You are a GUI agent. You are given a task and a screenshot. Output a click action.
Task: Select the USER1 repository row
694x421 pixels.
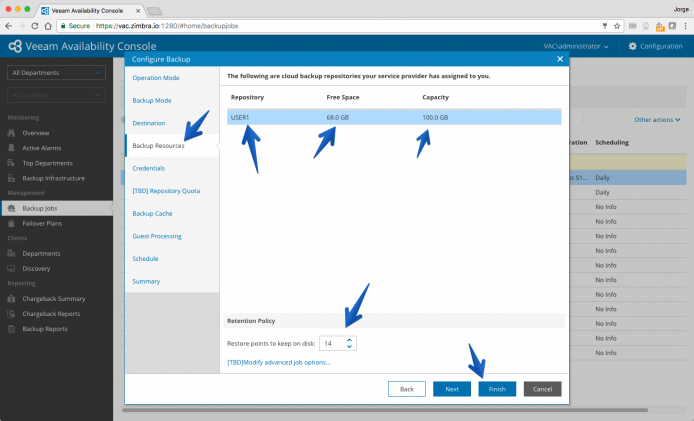(394, 117)
